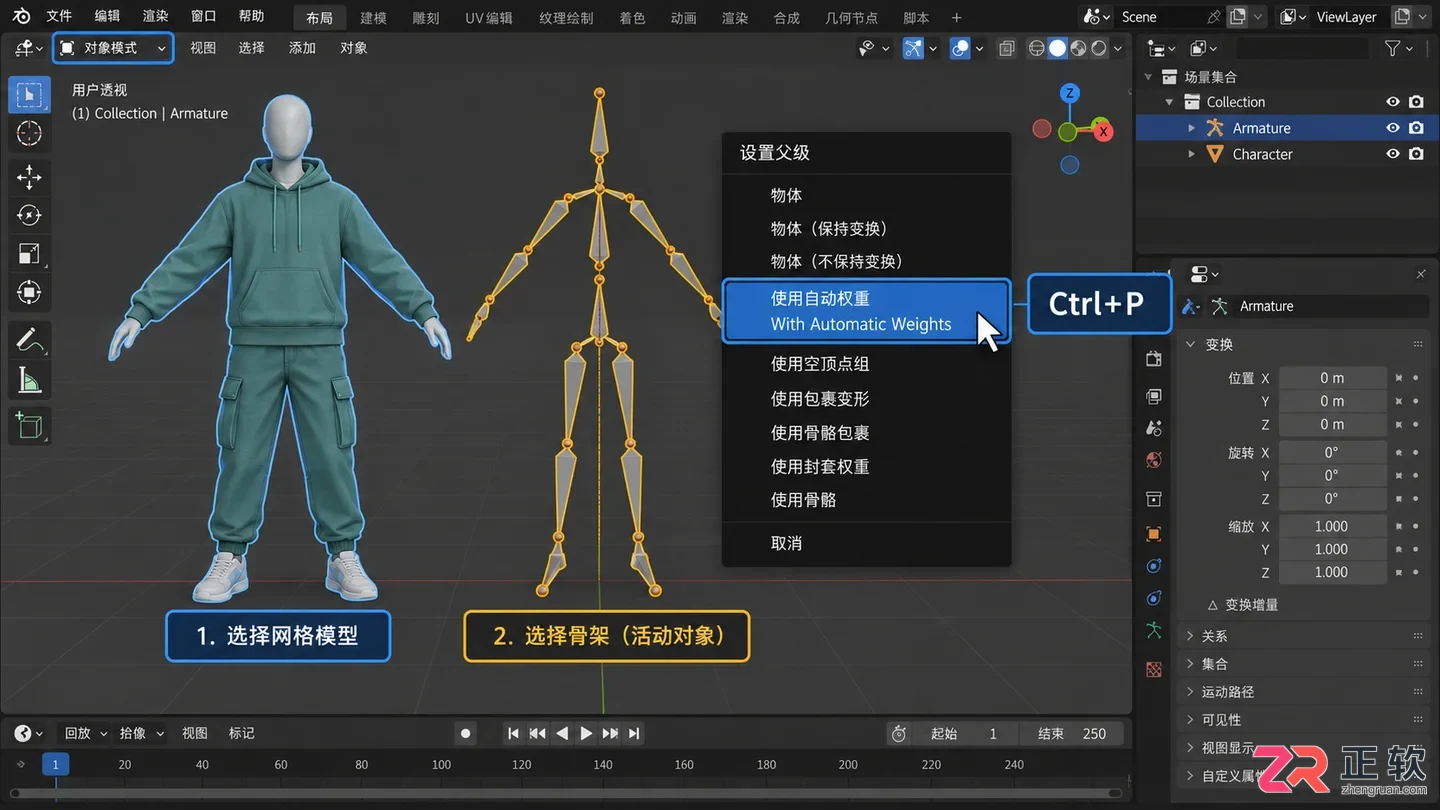Open Armature data properties tab icon
Viewport: 1440px width, 810px height.
coord(1154,630)
